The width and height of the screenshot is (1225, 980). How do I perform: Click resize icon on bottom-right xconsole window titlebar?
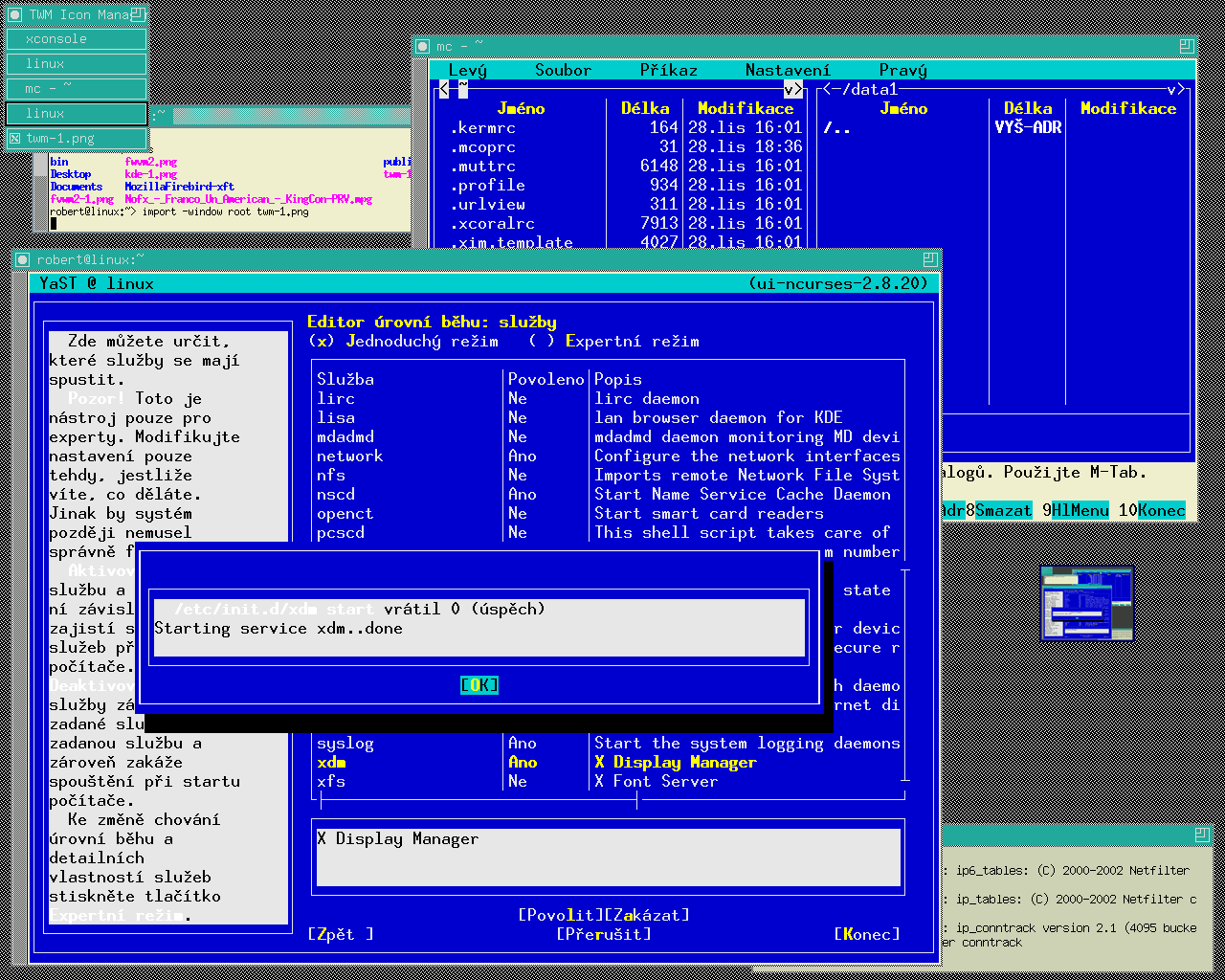1202,835
